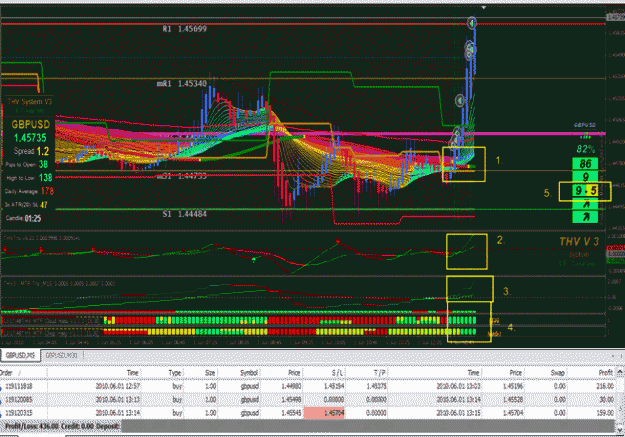Click the open price 1.45498

(x=291, y=400)
